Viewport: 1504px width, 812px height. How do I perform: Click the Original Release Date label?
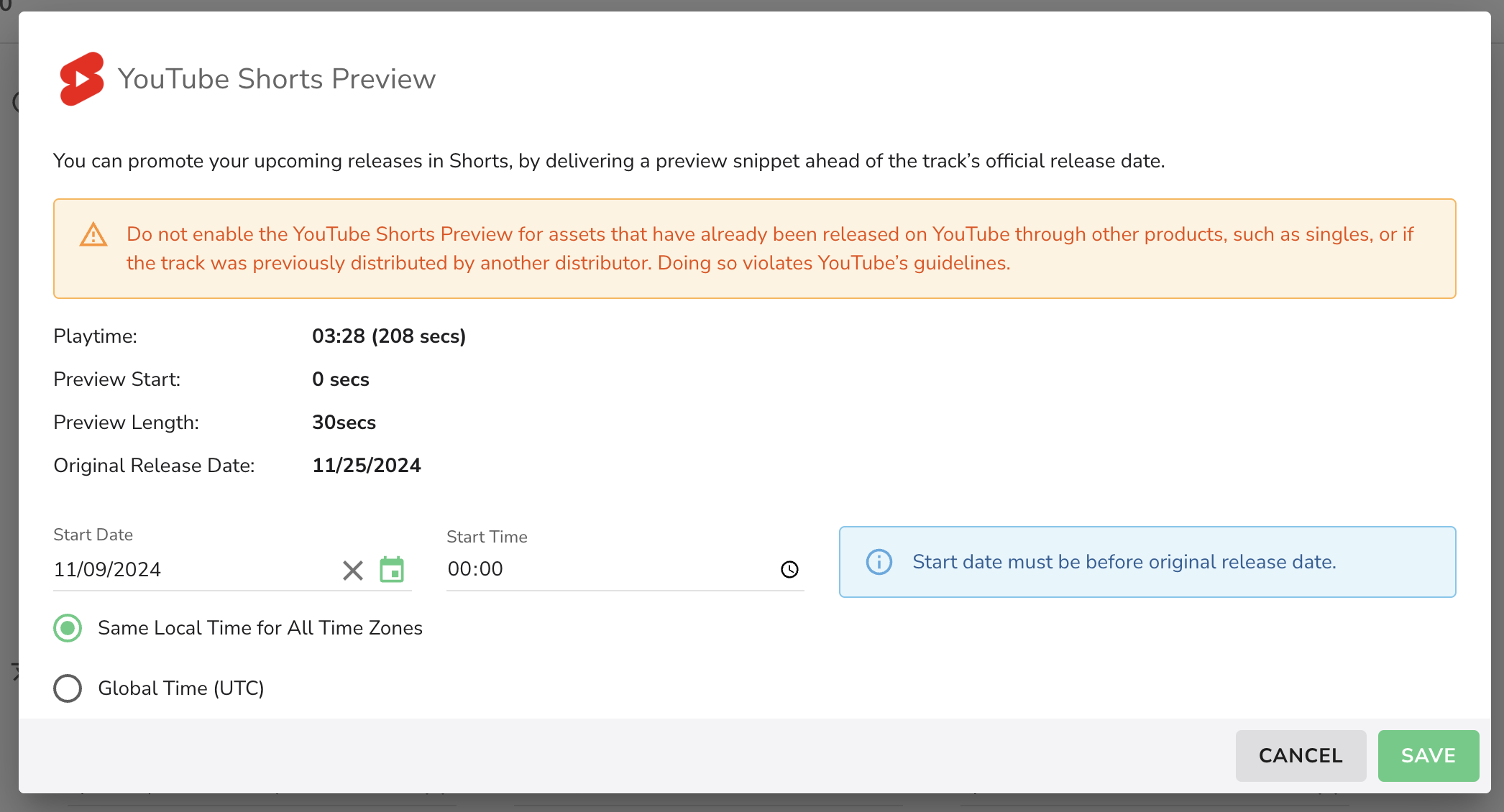(x=154, y=466)
